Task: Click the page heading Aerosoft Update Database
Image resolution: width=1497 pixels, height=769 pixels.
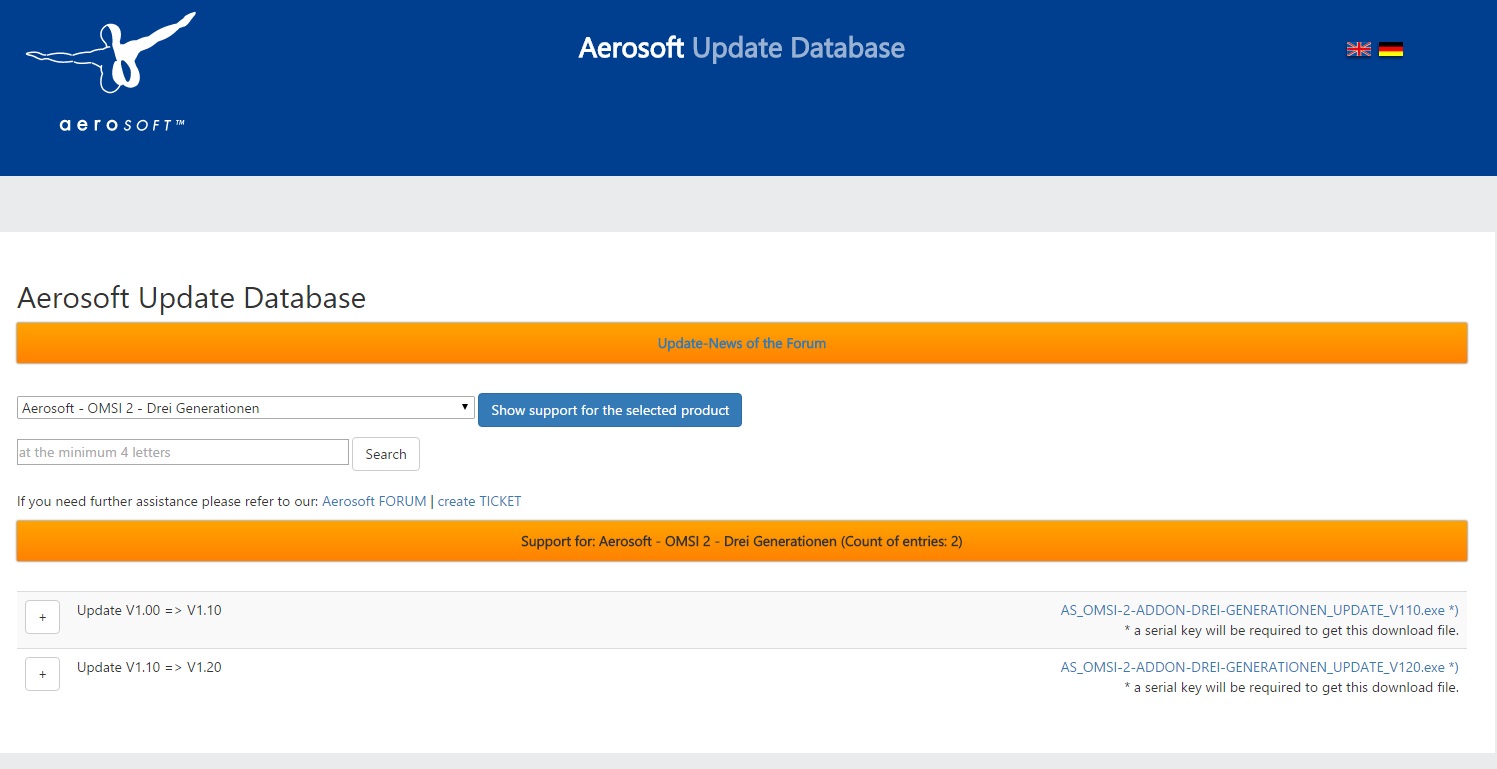Action: 191,298
